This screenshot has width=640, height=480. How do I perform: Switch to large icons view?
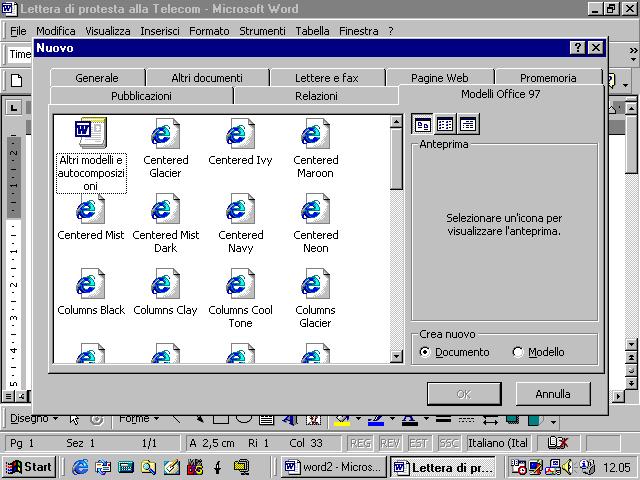422,124
